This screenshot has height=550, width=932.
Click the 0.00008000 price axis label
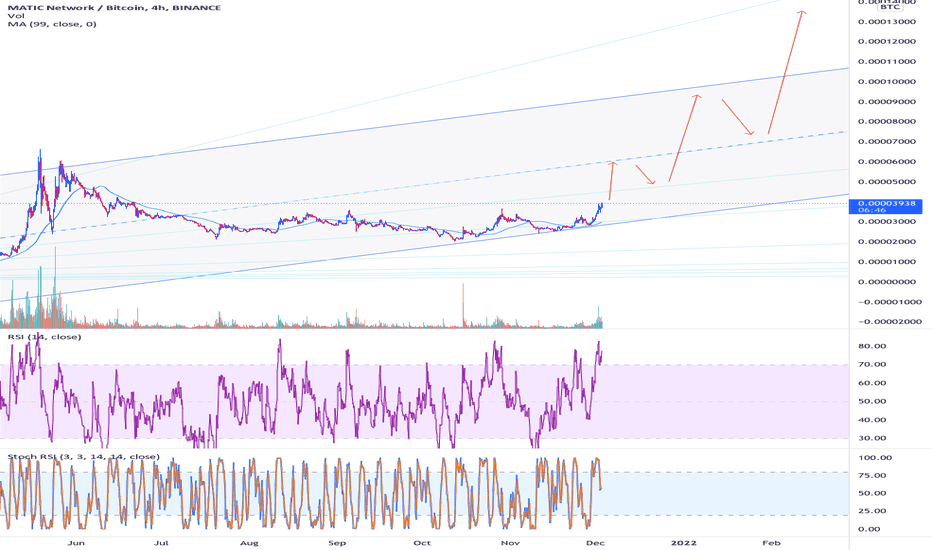click(887, 122)
